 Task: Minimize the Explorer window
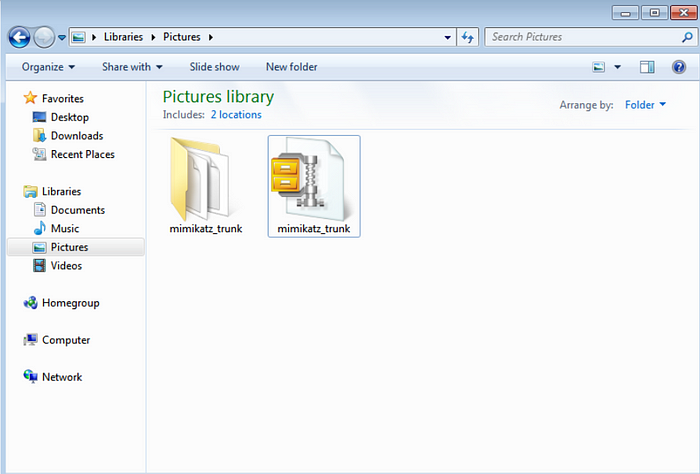point(625,13)
